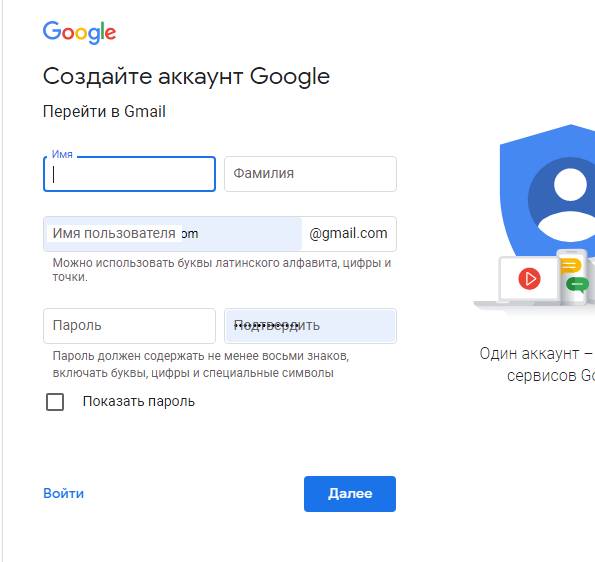Click the blue shield account illustration
The height and width of the screenshot is (562, 595).
pyautogui.click(x=548, y=192)
